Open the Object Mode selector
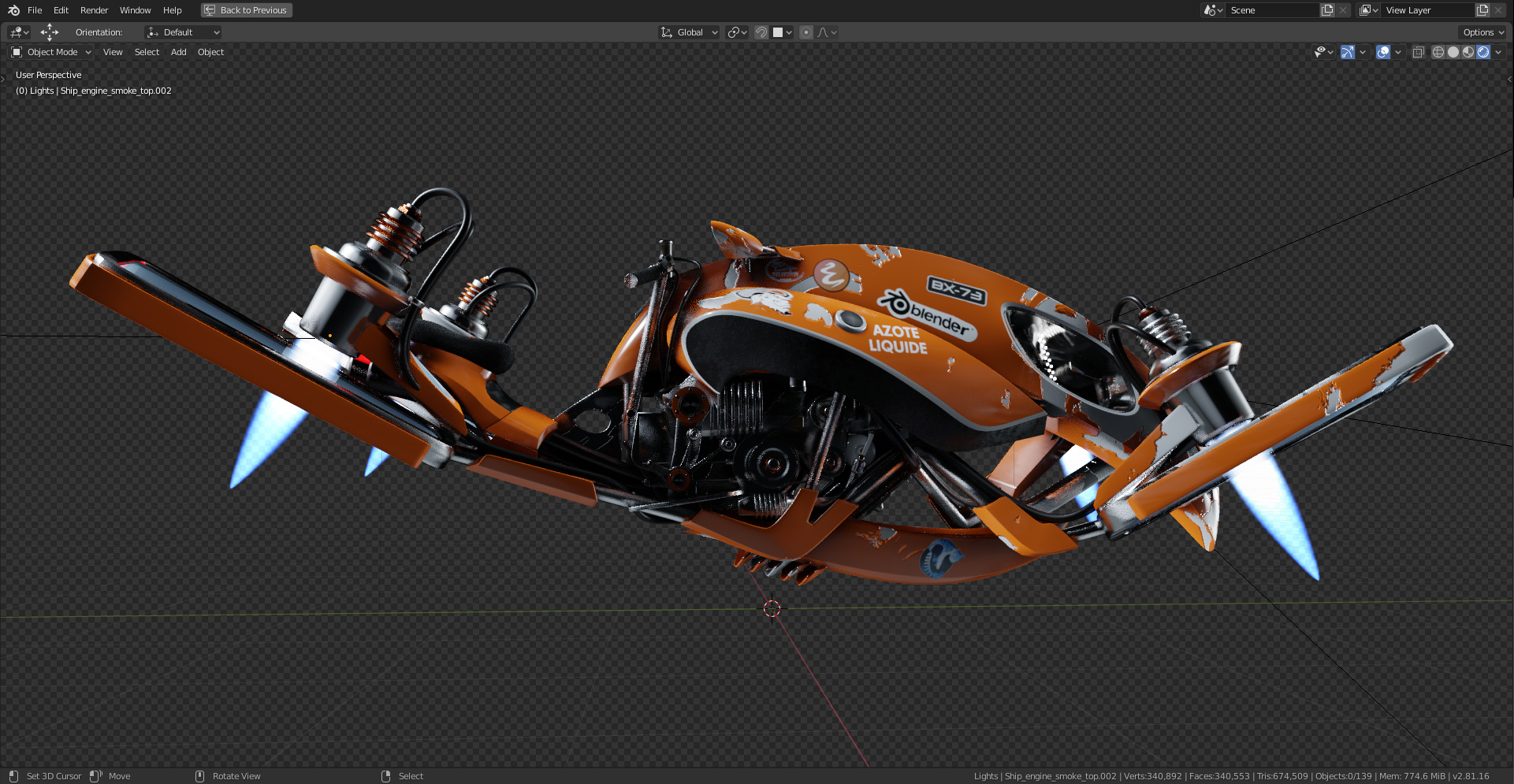Viewport: 1514px width, 784px height. point(51,52)
